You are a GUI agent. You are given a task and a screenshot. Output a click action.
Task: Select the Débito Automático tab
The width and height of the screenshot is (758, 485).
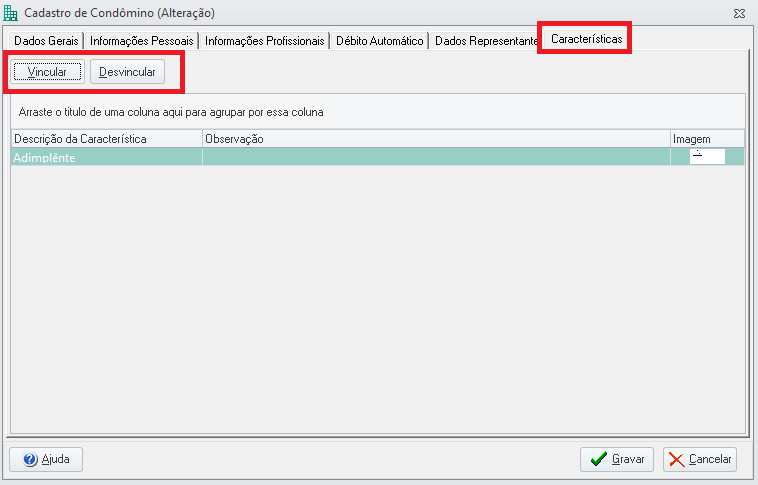pos(379,41)
